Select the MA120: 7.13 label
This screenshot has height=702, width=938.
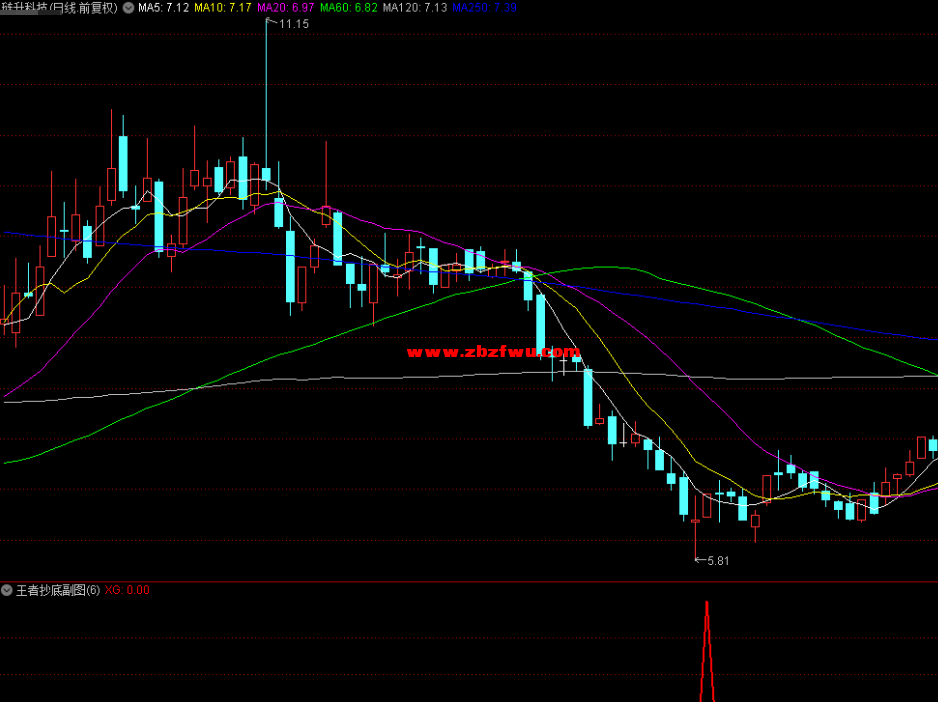coord(415,7)
